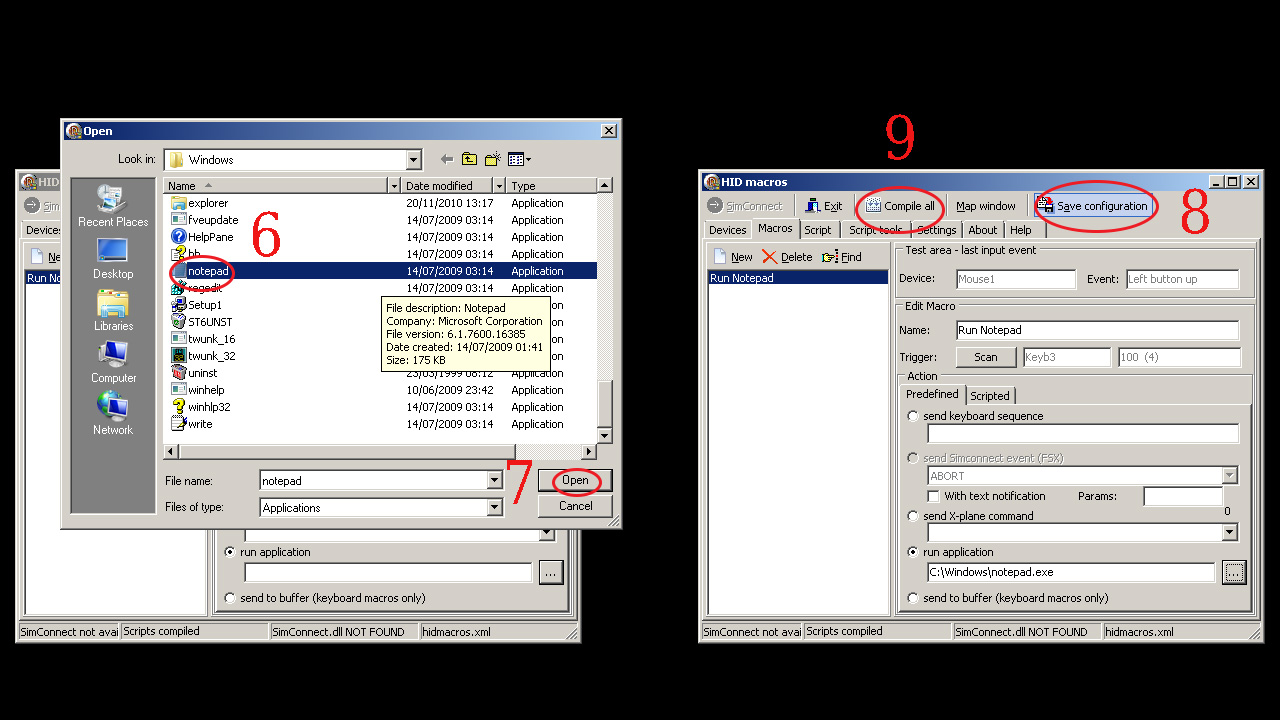Image resolution: width=1280 pixels, height=720 pixels.
Task: Delete the selected macro with the red X
Action: tap(768, 257)
